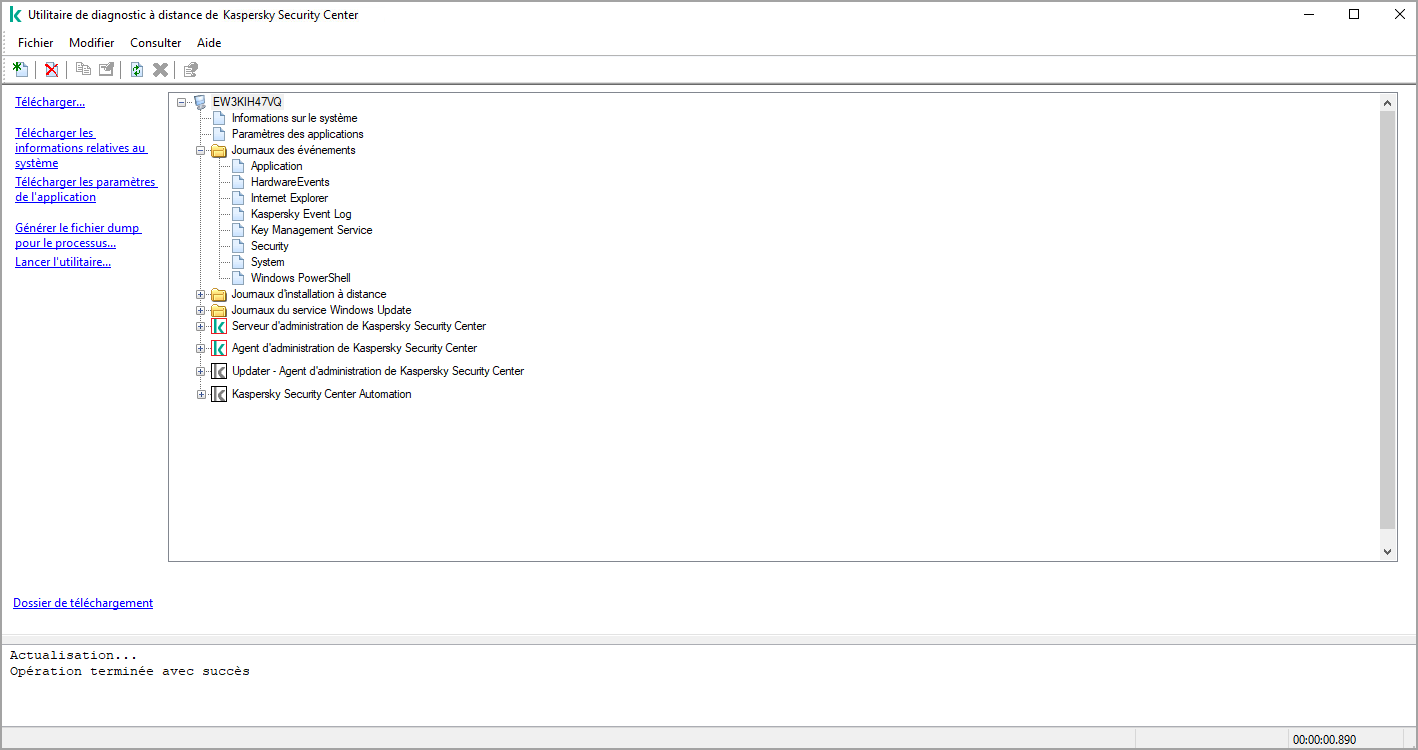Select the HardwareEvents log entry
Screen dimensions: 1418x750
point(290,182)
